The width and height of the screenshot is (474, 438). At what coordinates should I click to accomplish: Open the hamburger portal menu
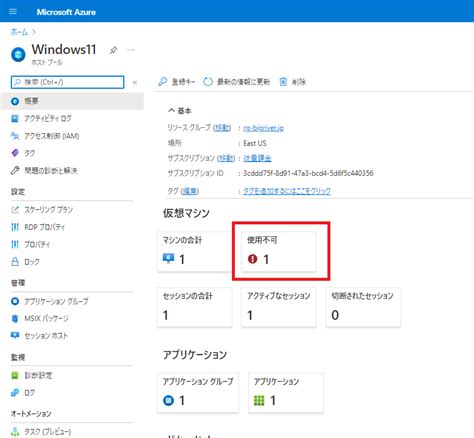tap(13, 12)
